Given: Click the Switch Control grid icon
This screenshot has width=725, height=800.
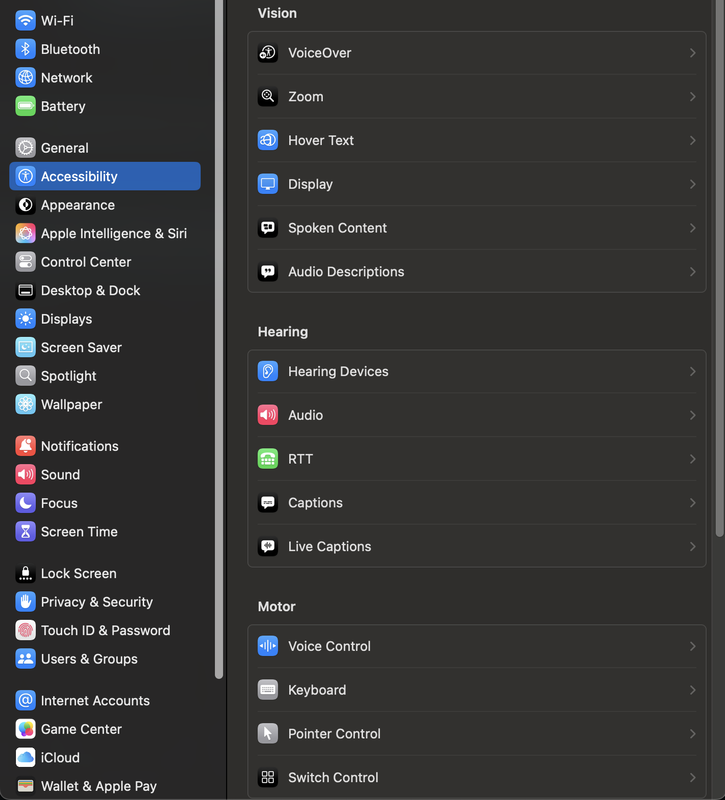Looking at the screenshot, I should click(268, 777).
